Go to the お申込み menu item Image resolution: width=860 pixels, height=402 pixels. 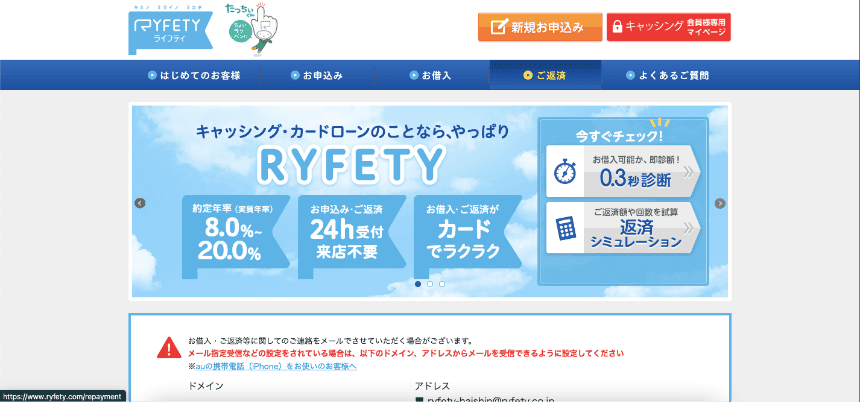coord(317,76)
